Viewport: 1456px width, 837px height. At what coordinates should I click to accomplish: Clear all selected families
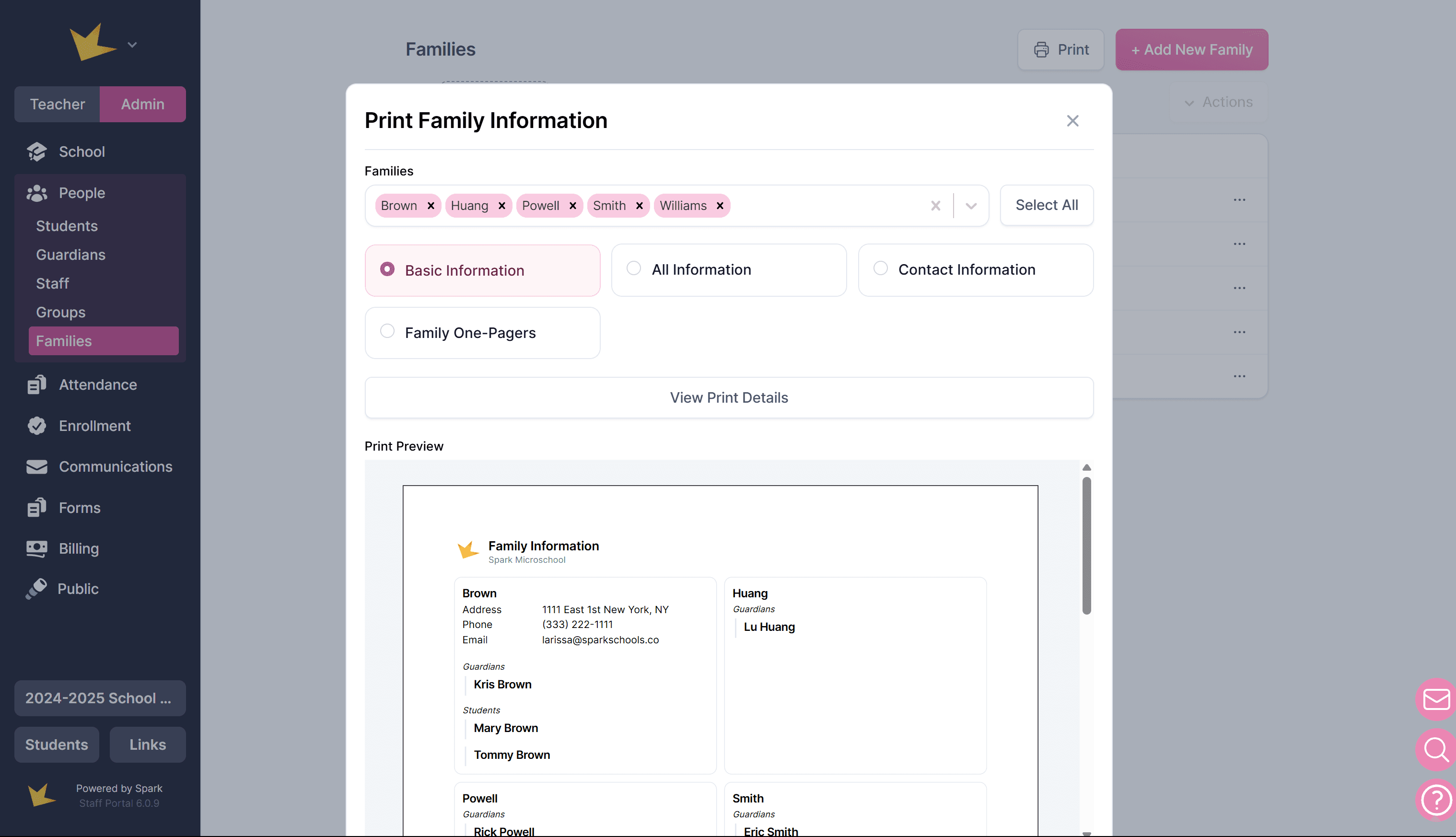[935, 206]
